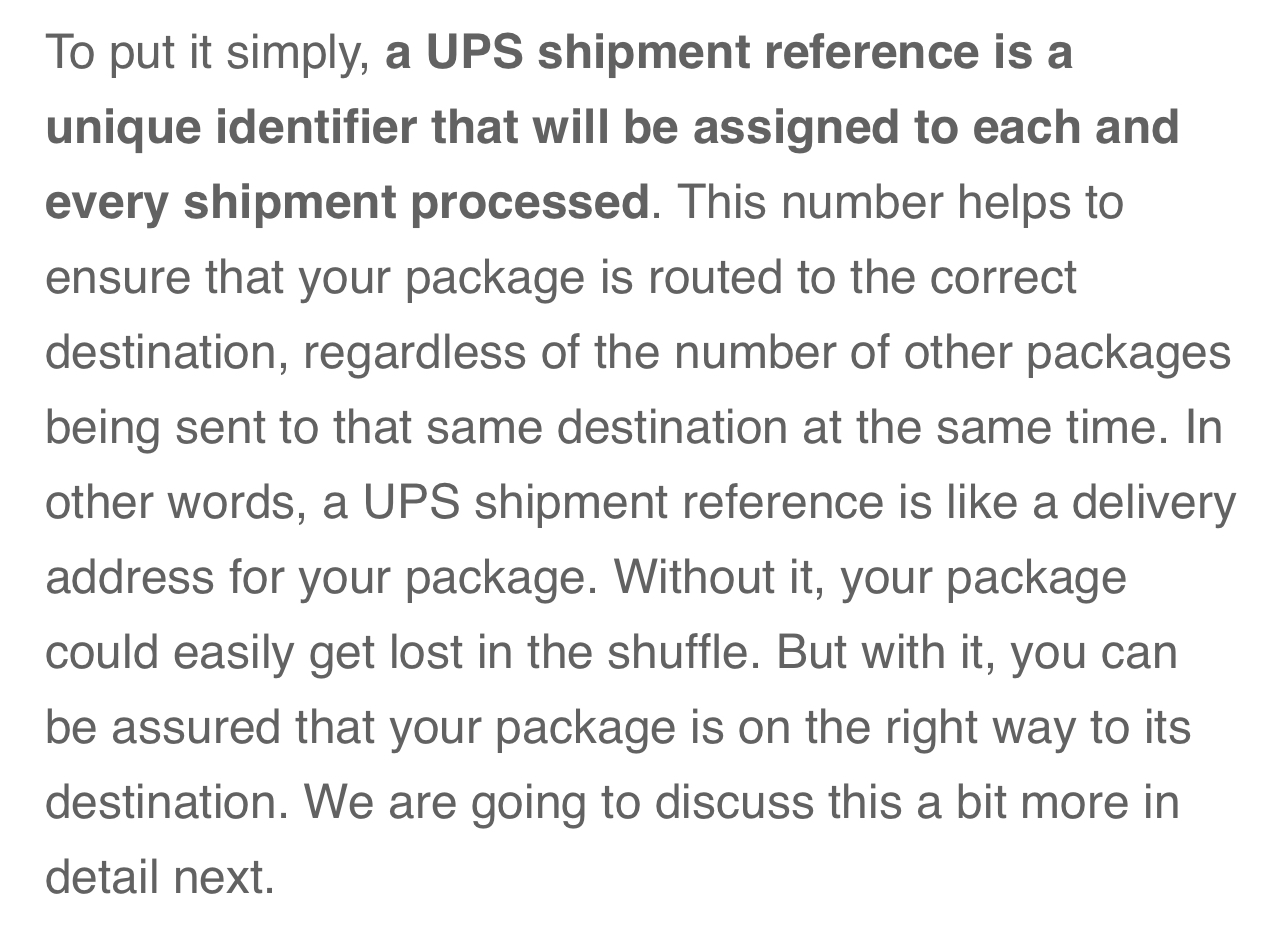
Task: Click the words 'assigned to each and'
Action: 936,128
